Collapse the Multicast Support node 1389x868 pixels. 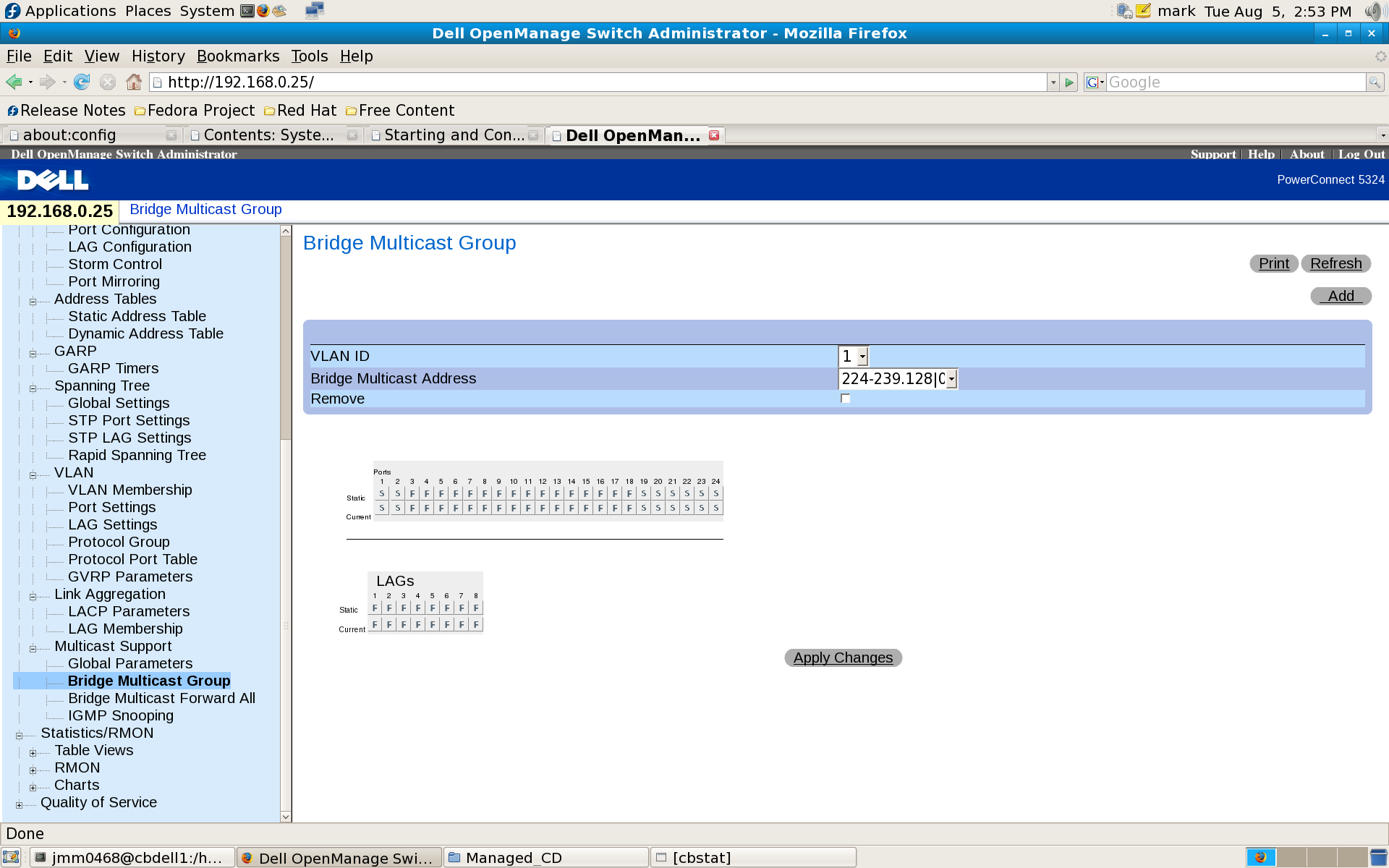point(33,649)
